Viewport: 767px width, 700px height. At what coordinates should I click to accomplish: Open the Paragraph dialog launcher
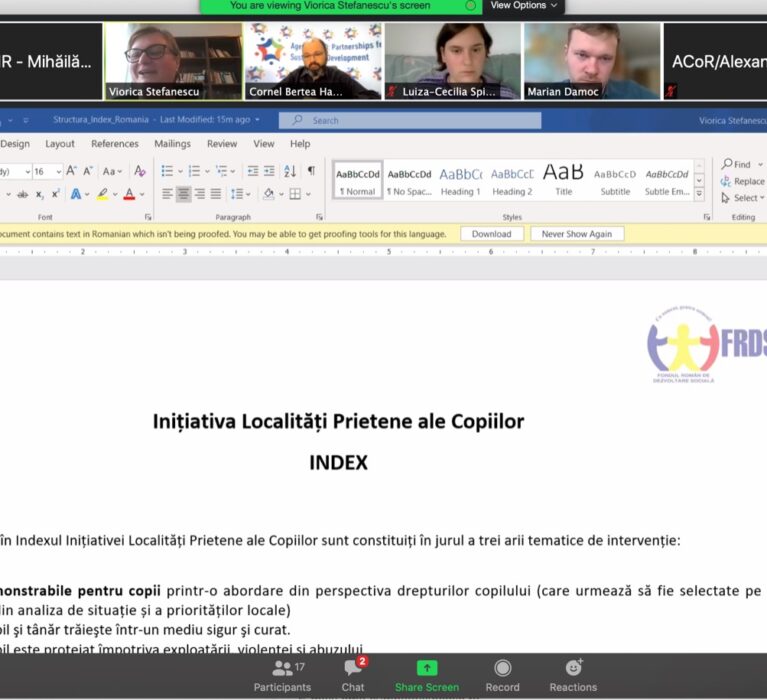(x=319, y=217)
